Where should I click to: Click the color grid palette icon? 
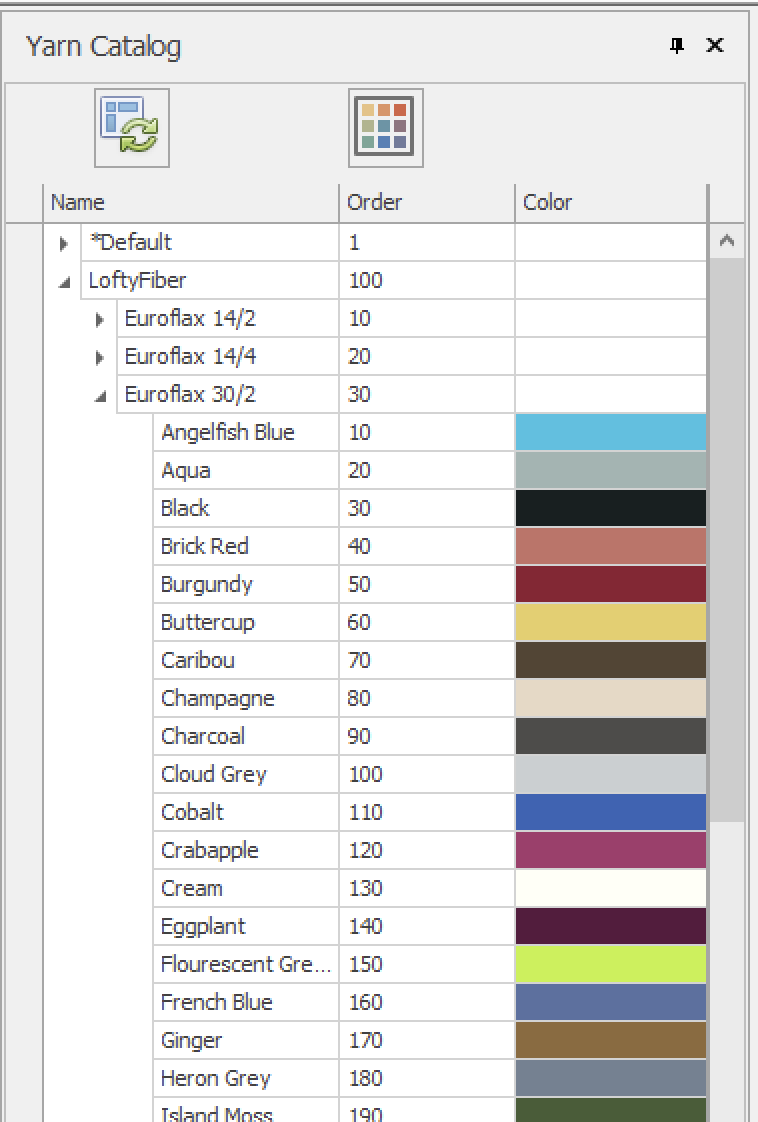(385, 128)
